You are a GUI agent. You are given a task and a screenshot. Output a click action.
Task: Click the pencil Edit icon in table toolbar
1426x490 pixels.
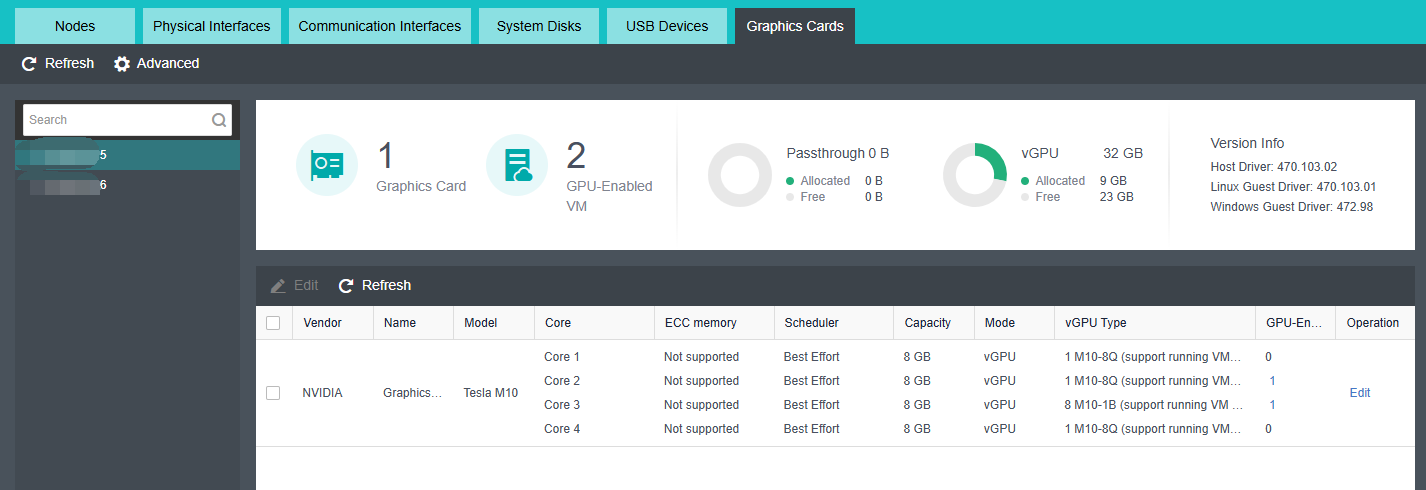(x=278, y=286)
